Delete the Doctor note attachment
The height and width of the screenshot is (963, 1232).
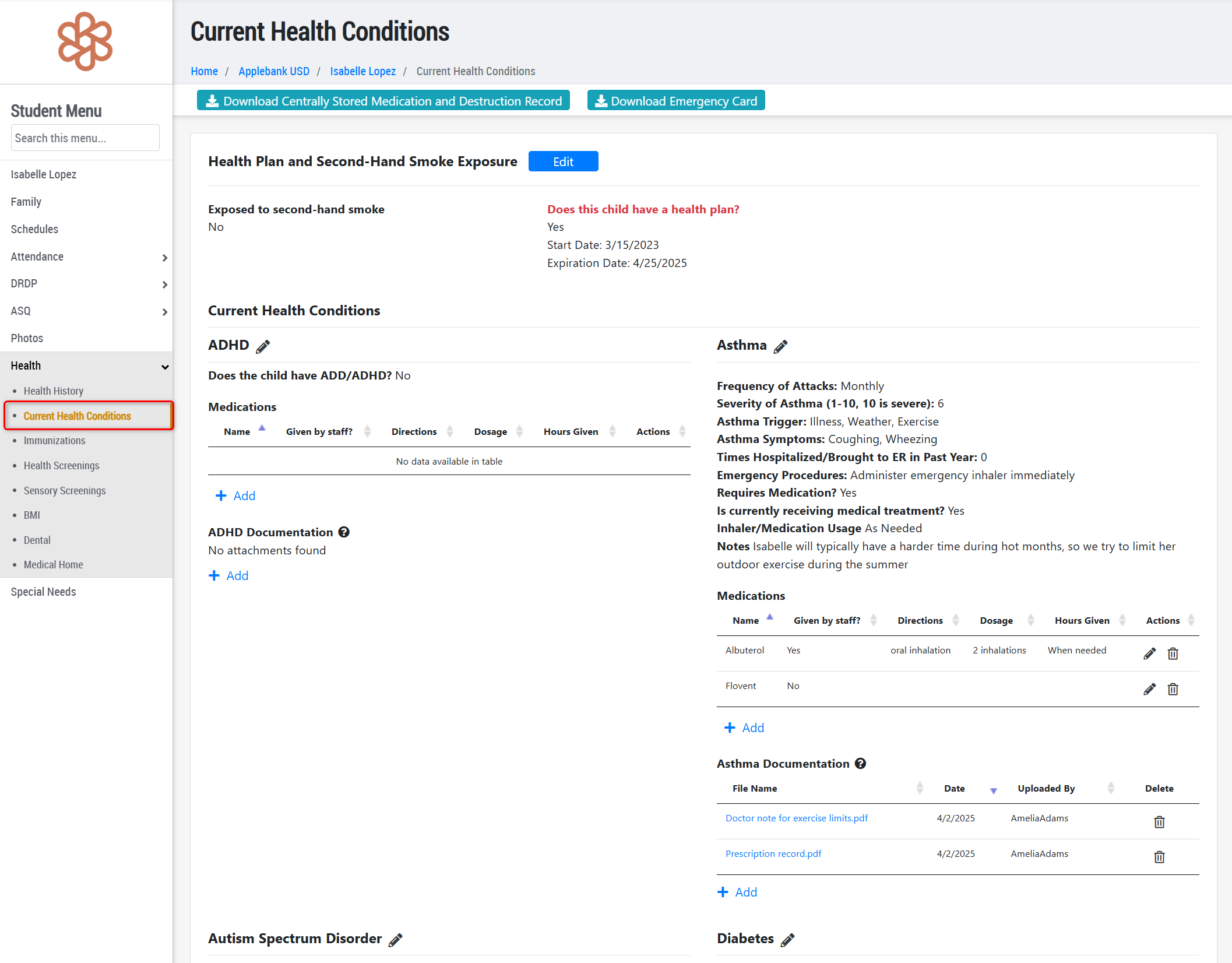(x=1159, y=822)
